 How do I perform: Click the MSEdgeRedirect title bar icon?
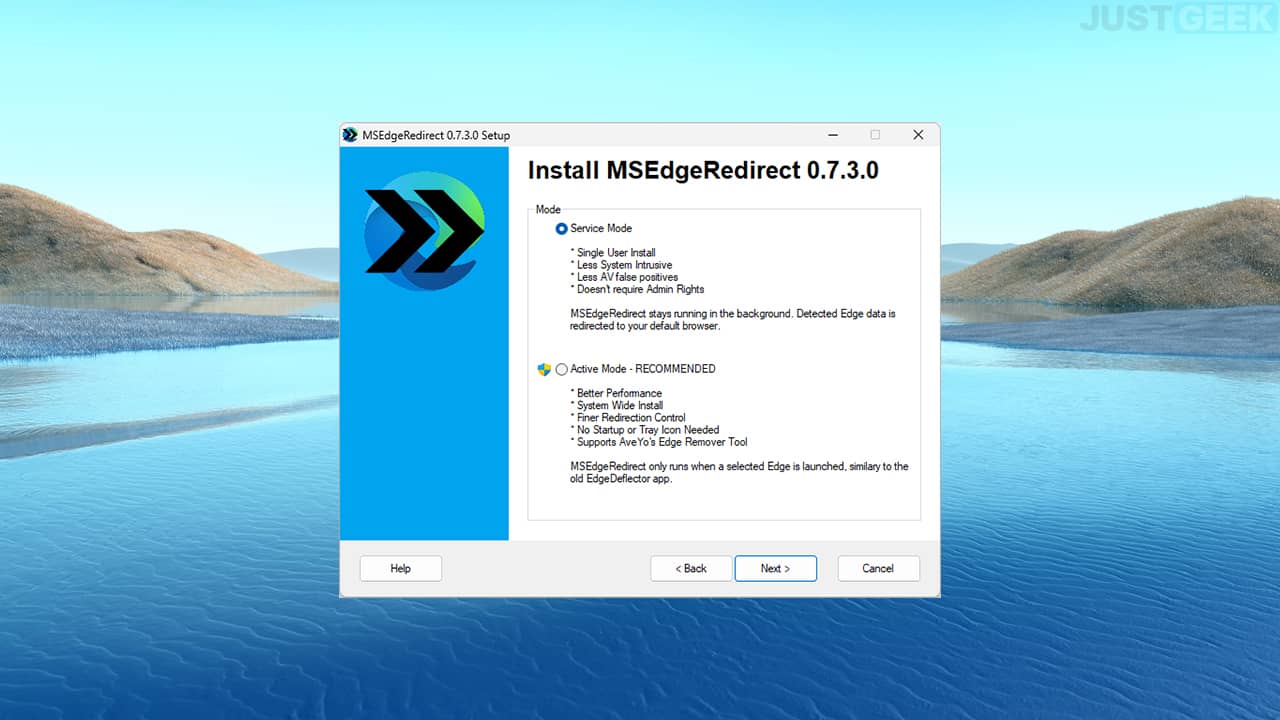point(350,135)
